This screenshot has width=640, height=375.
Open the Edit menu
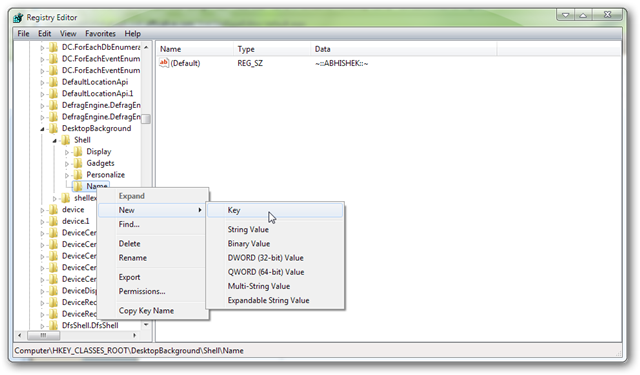(44, 33)
